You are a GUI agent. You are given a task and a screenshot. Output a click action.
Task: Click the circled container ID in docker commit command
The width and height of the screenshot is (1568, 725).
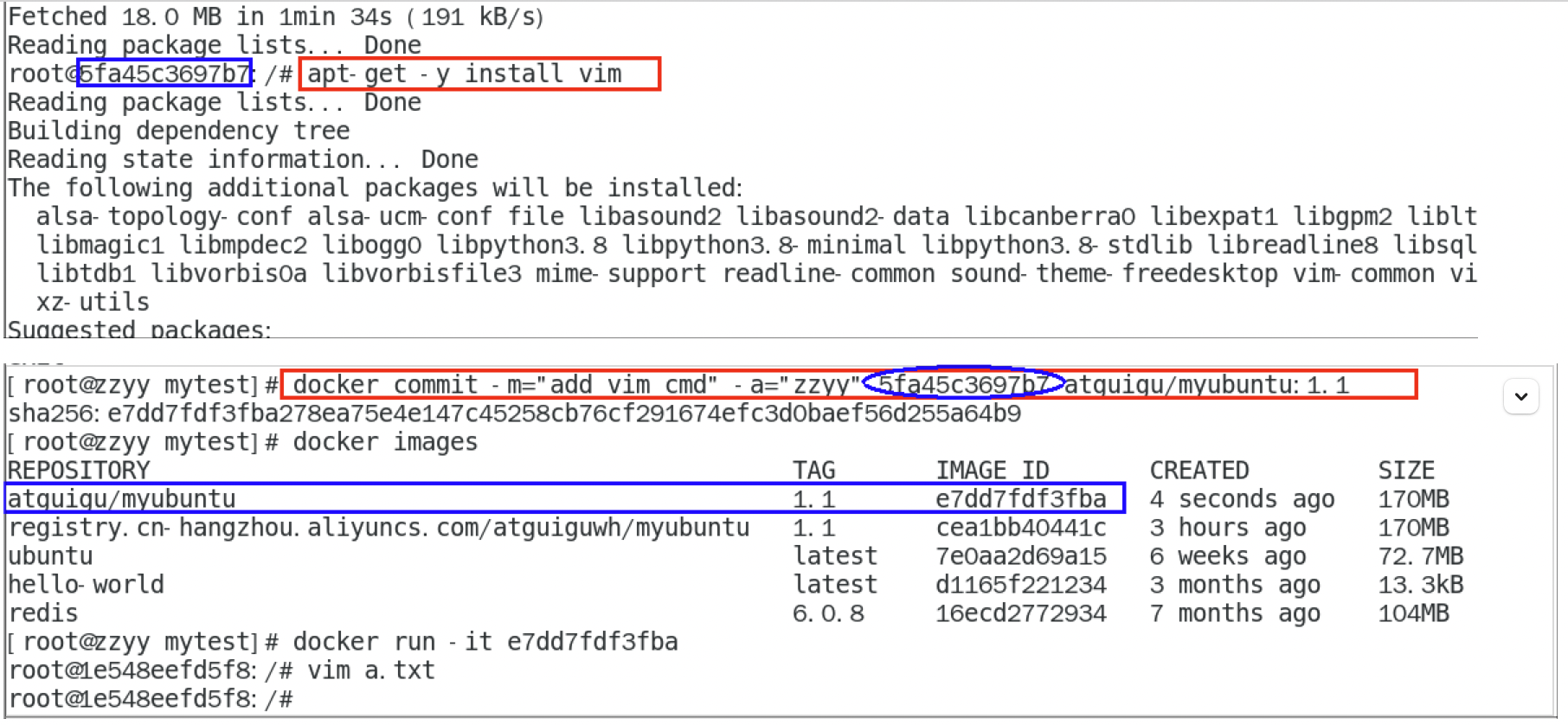(963, 383)
